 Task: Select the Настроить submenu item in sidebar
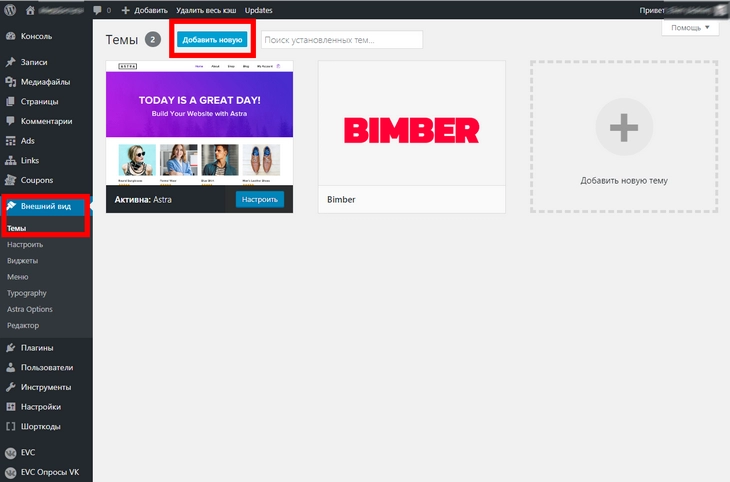25,244
